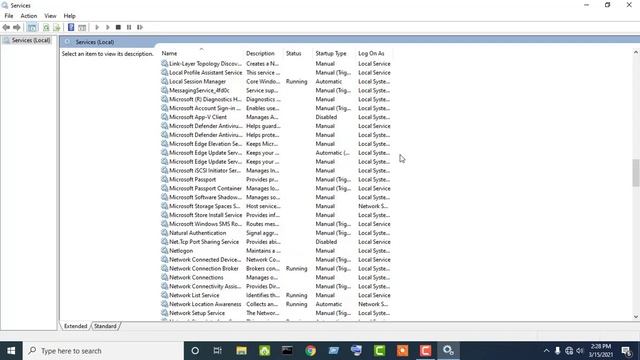Toggle the Show/Hide Console Tree toolbar icon
Screen dimensions: 640x360
pyautogui.click(x=32, y=27)
